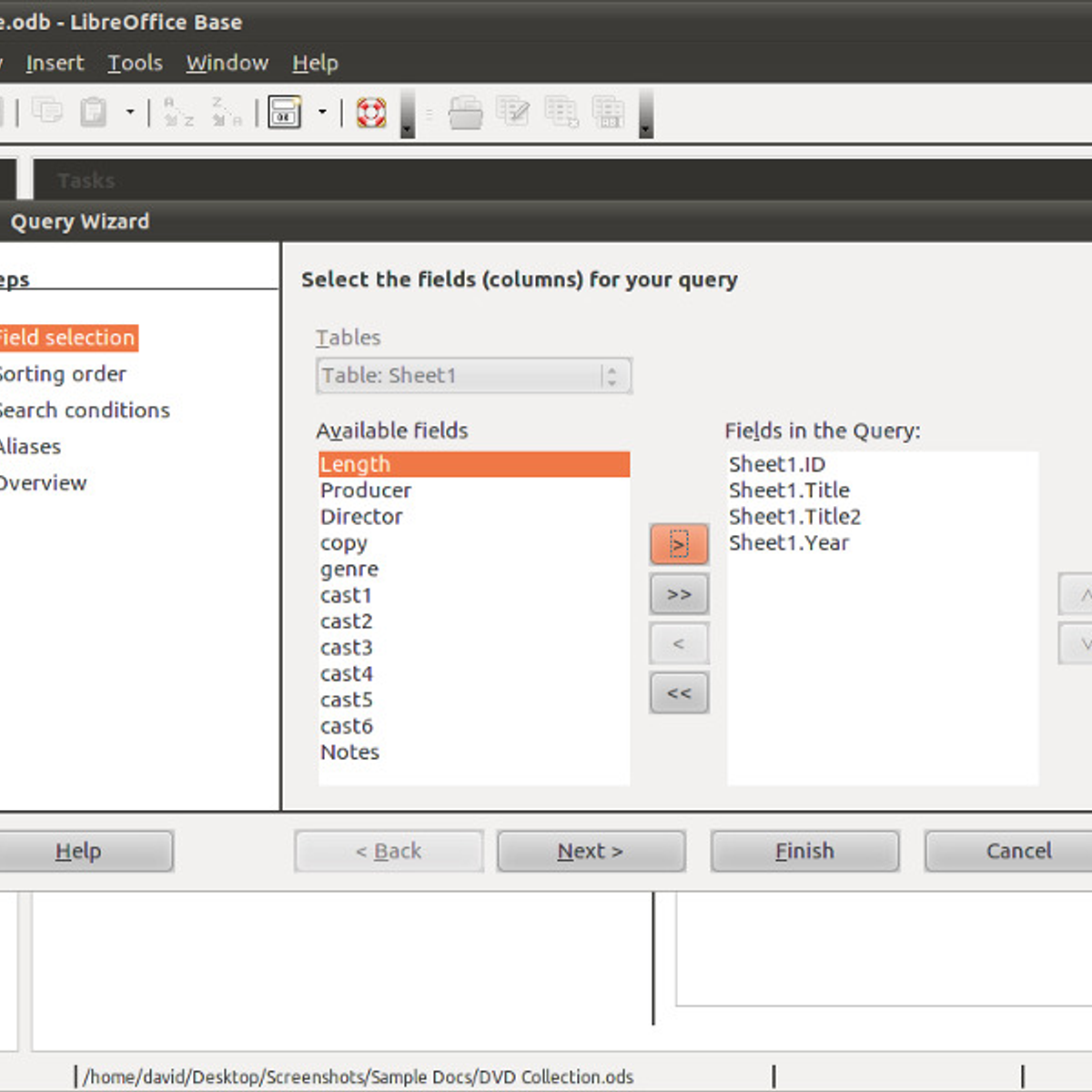
Task: Open the Form icon's dropdown arrow
Action: click(322, 112)
